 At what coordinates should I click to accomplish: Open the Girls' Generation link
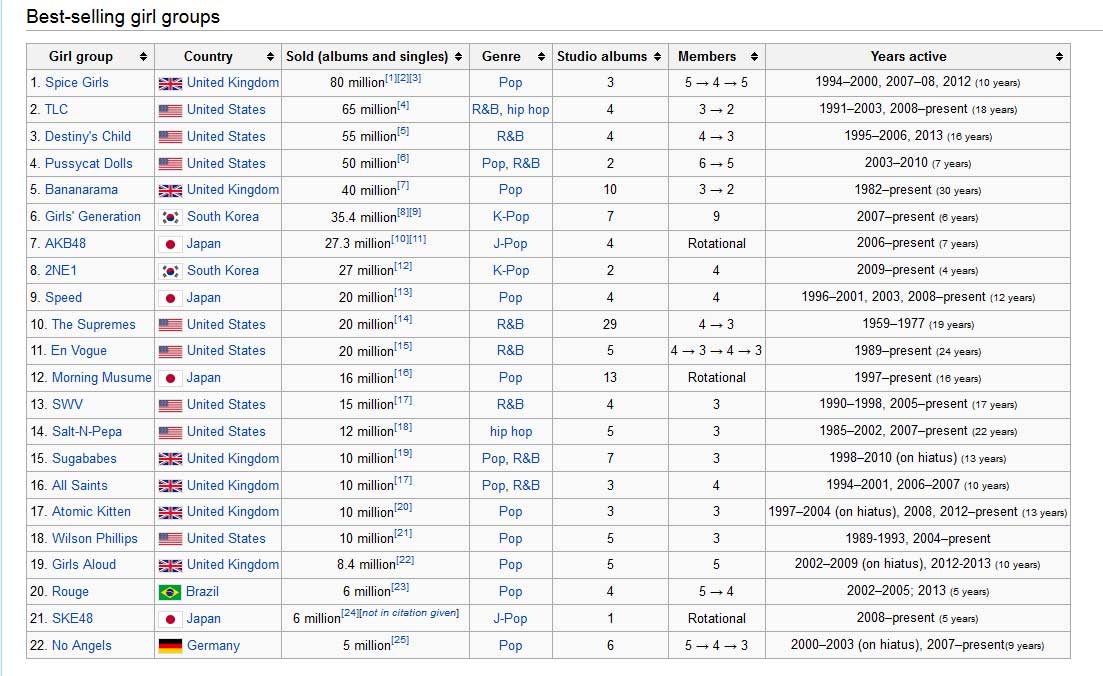93,216
